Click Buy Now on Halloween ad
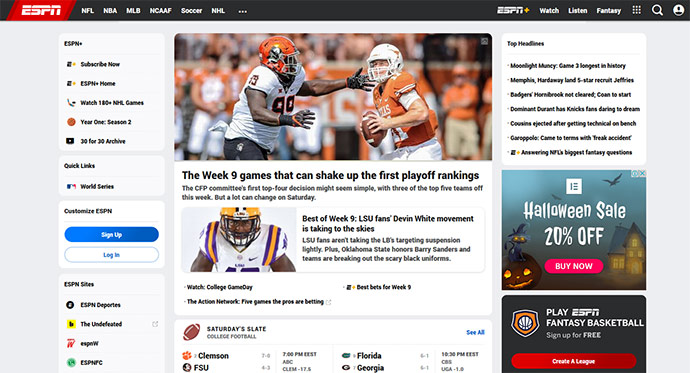The height and width of the screenshot is (373, 690). pyautogui.click(x=573, y=266)
